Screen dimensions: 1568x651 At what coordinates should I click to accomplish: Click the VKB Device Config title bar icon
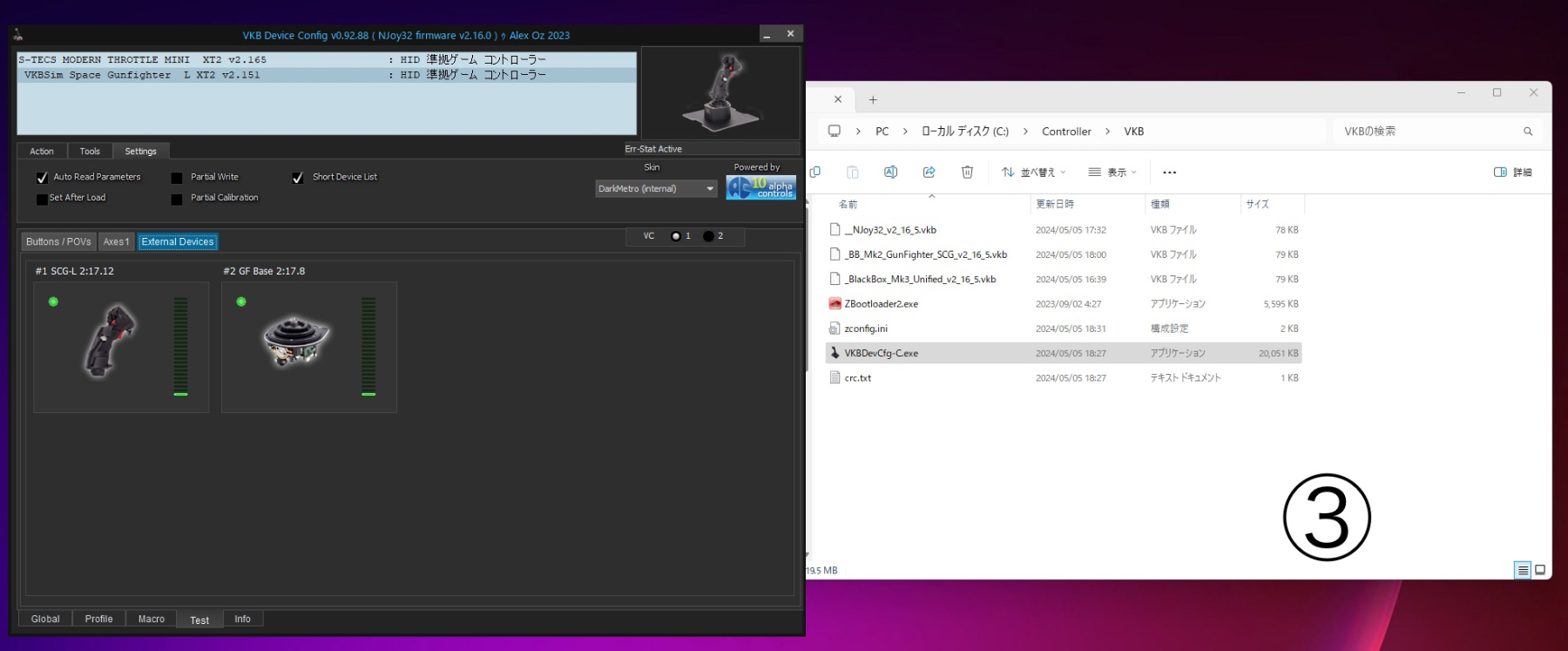[x=17, y=35]
